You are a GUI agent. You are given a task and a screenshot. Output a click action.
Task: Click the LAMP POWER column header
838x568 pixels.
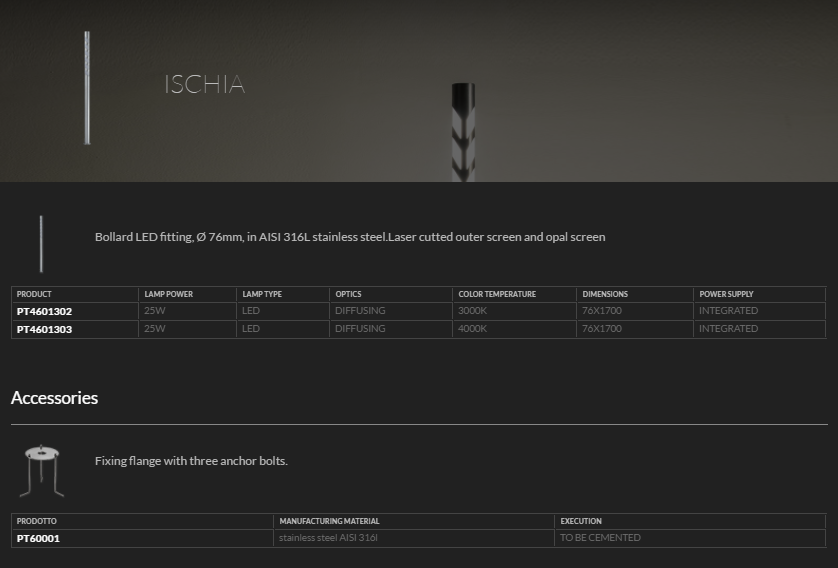(x=168, y=294)
